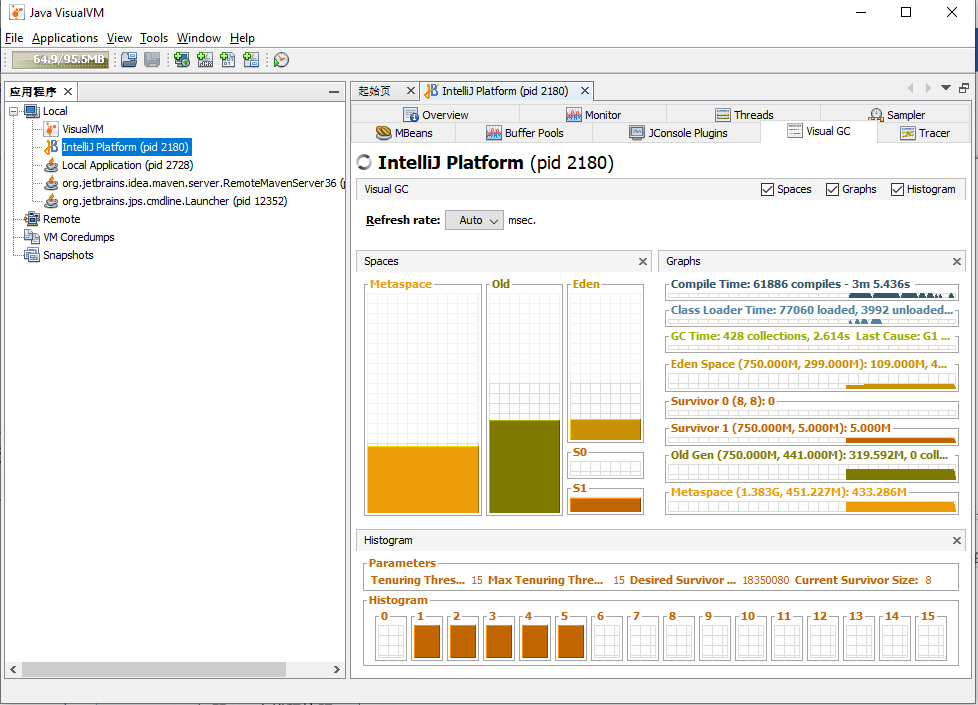Select org.jetbrains.jps.cmdline.Launcher (pid 12352)
The width and height of the screenshot is (978, 705).
tap(175, 202)
